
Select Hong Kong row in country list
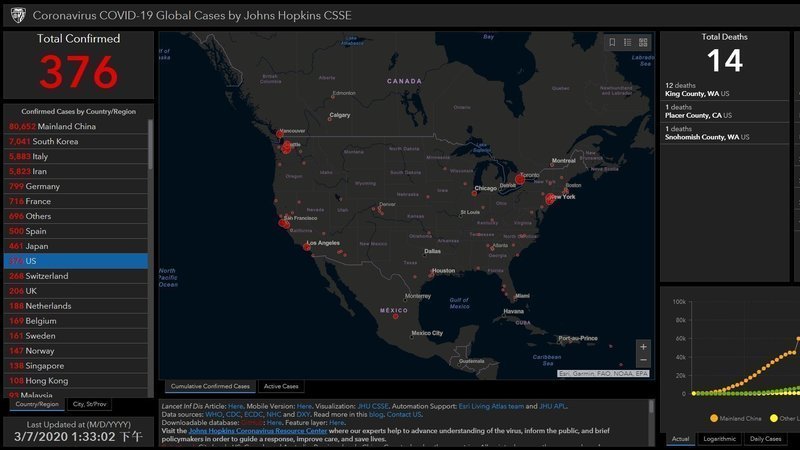76,381
